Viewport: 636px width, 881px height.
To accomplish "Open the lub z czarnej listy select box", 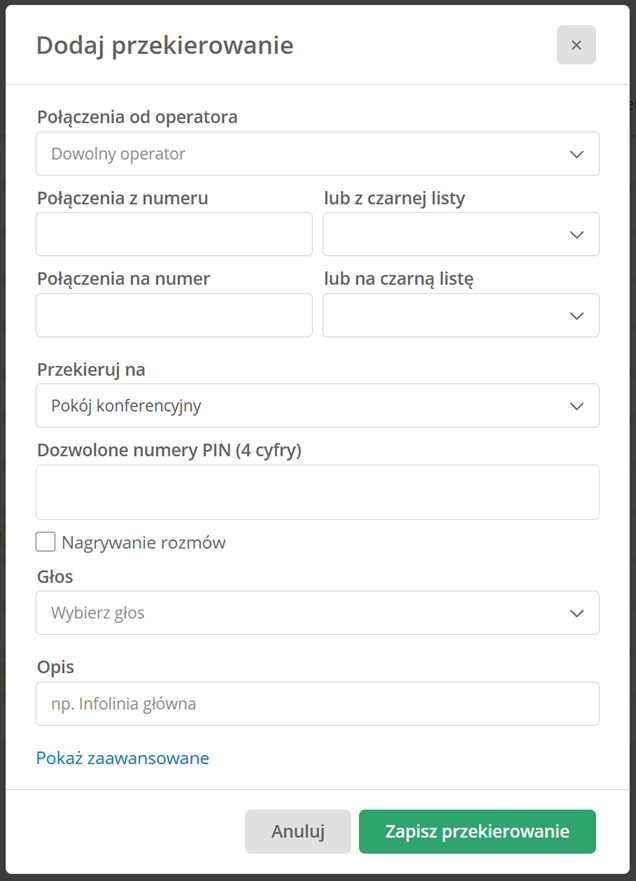I will click(461, 234).
